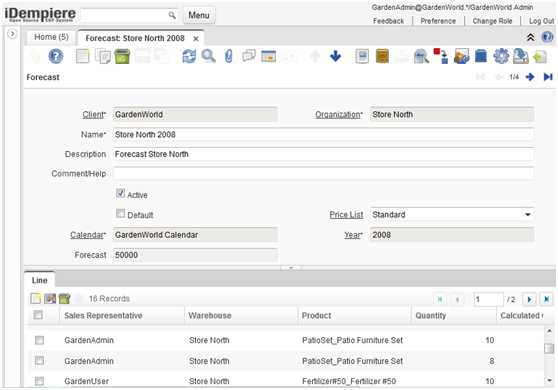Open the Process gear icon
558x390 pixels.
click(501, 56)
